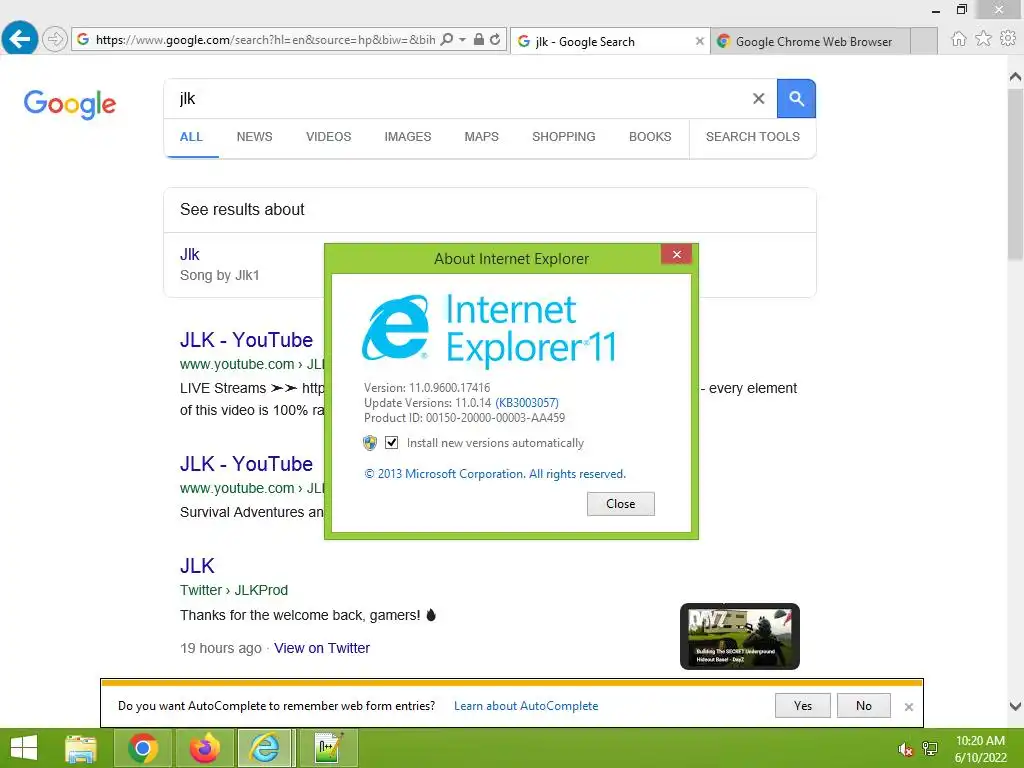The image size is (1024, 768).
Task: Close the 'jlk - Google Search' tab
Action: pyautogui.click(x=699, y=41)
